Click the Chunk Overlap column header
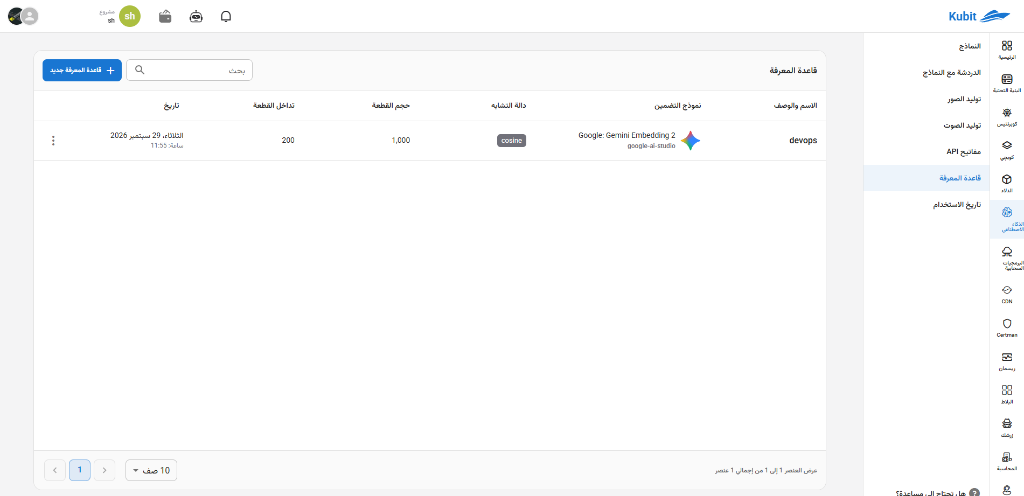1024x496 pixels. 274,105
